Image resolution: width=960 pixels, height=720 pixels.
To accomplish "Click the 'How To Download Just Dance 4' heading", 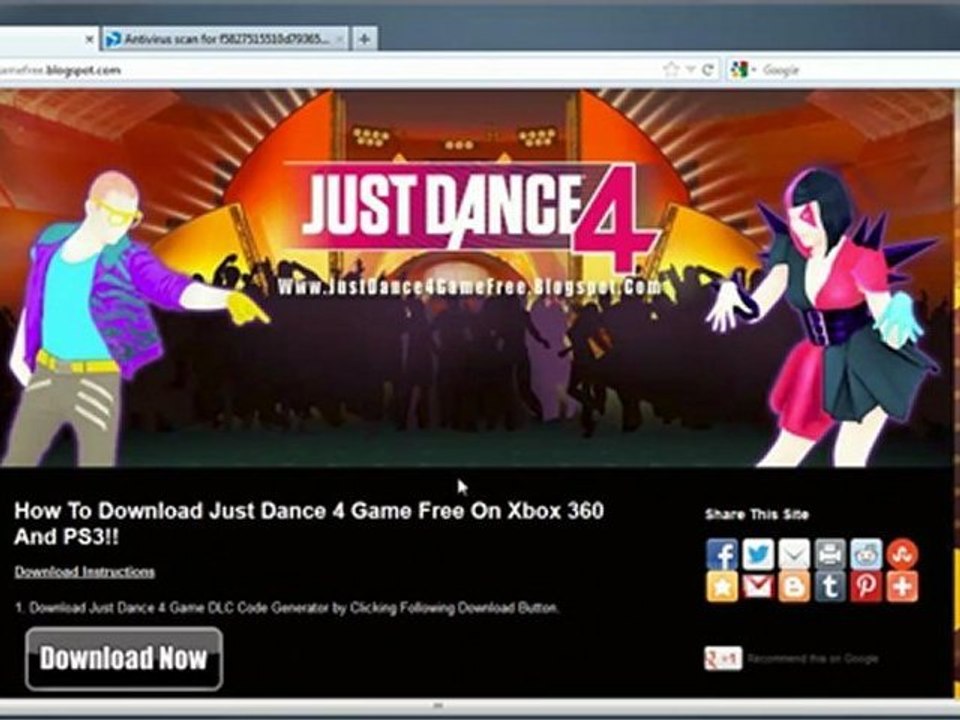I will point(309,523).
